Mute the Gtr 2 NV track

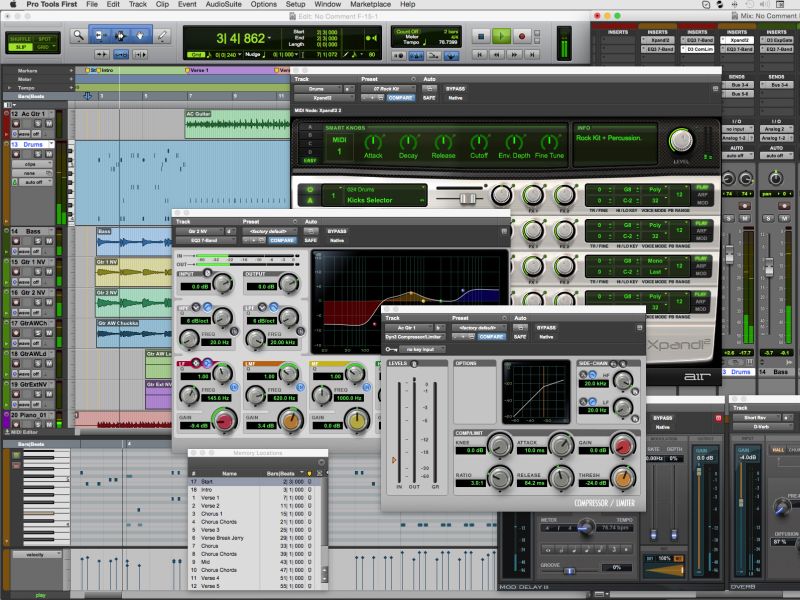tap(48, 302)
